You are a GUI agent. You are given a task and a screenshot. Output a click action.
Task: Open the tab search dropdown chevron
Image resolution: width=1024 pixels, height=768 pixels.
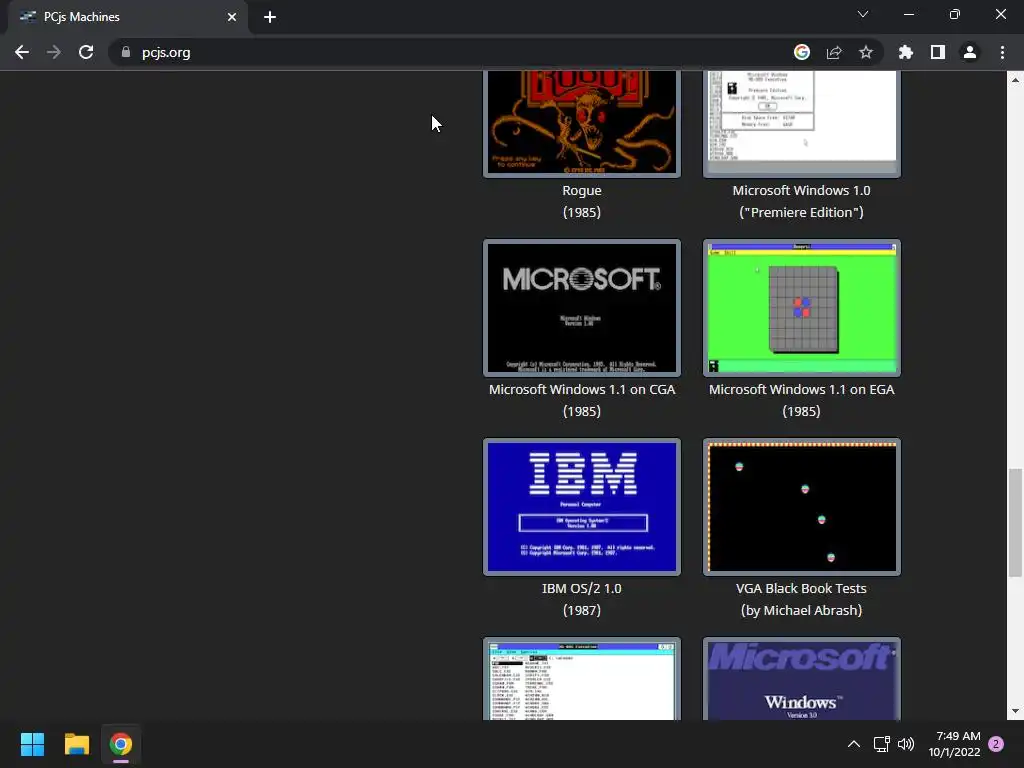click(x=863, y=14)
